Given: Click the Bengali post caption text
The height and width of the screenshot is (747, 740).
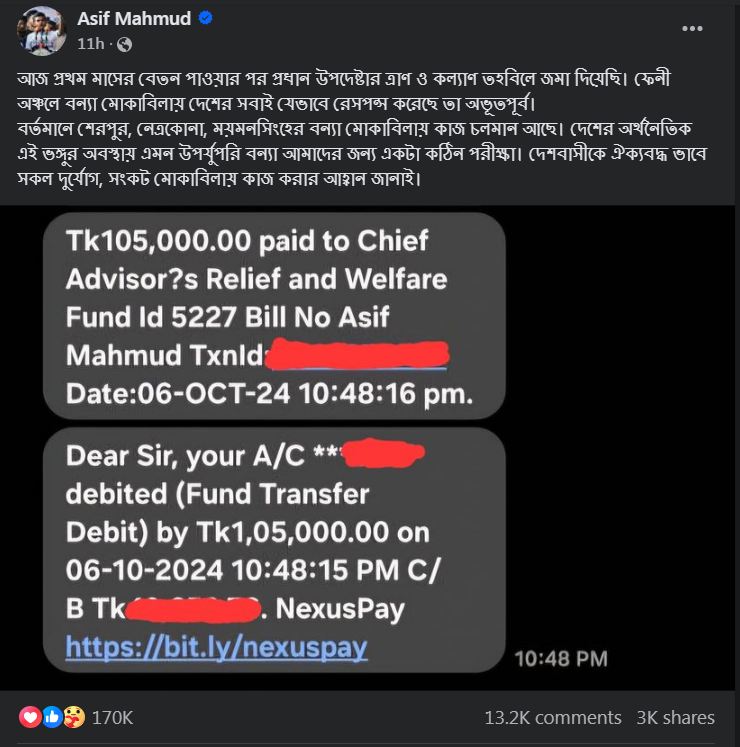Looking at the screenshot, I should [362, 129].
